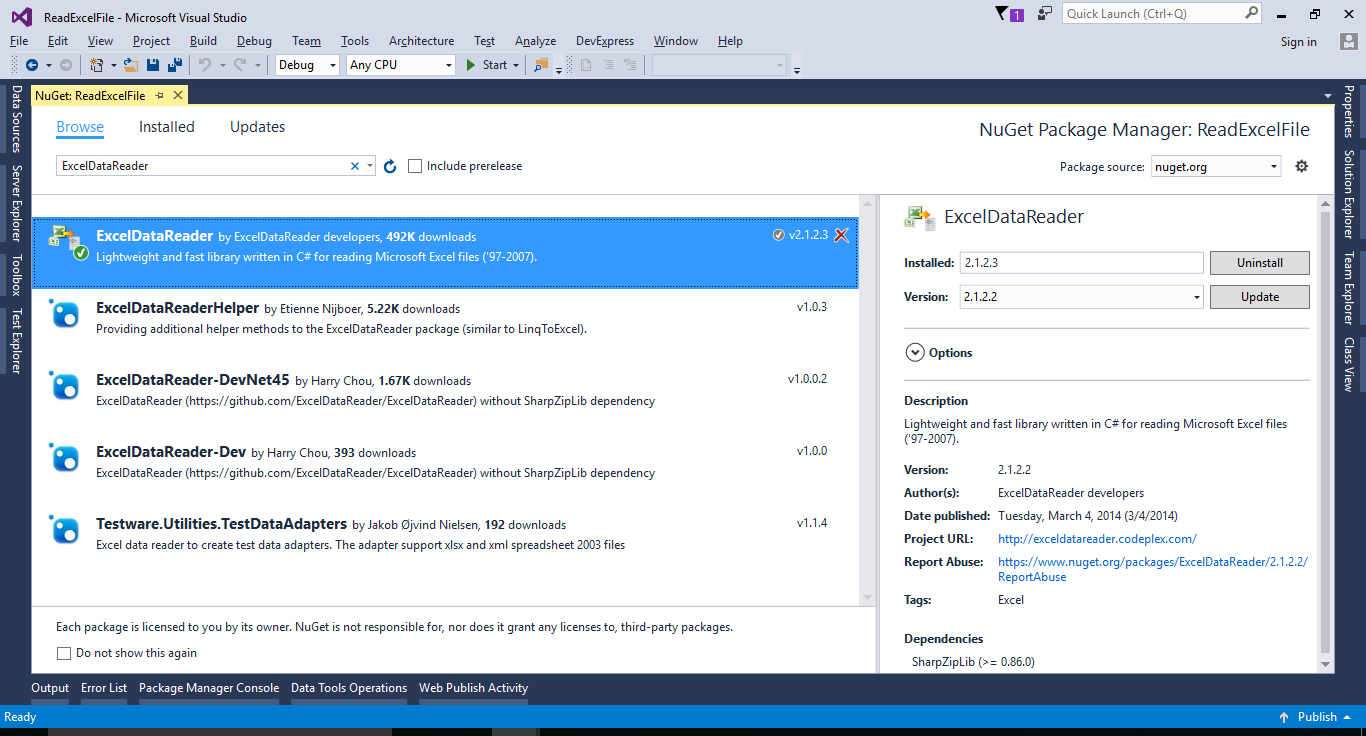The width and height of the screenshot is (1366, 736).
Task: Open the Package source dropdown
Action: [x=1216, y=166]
